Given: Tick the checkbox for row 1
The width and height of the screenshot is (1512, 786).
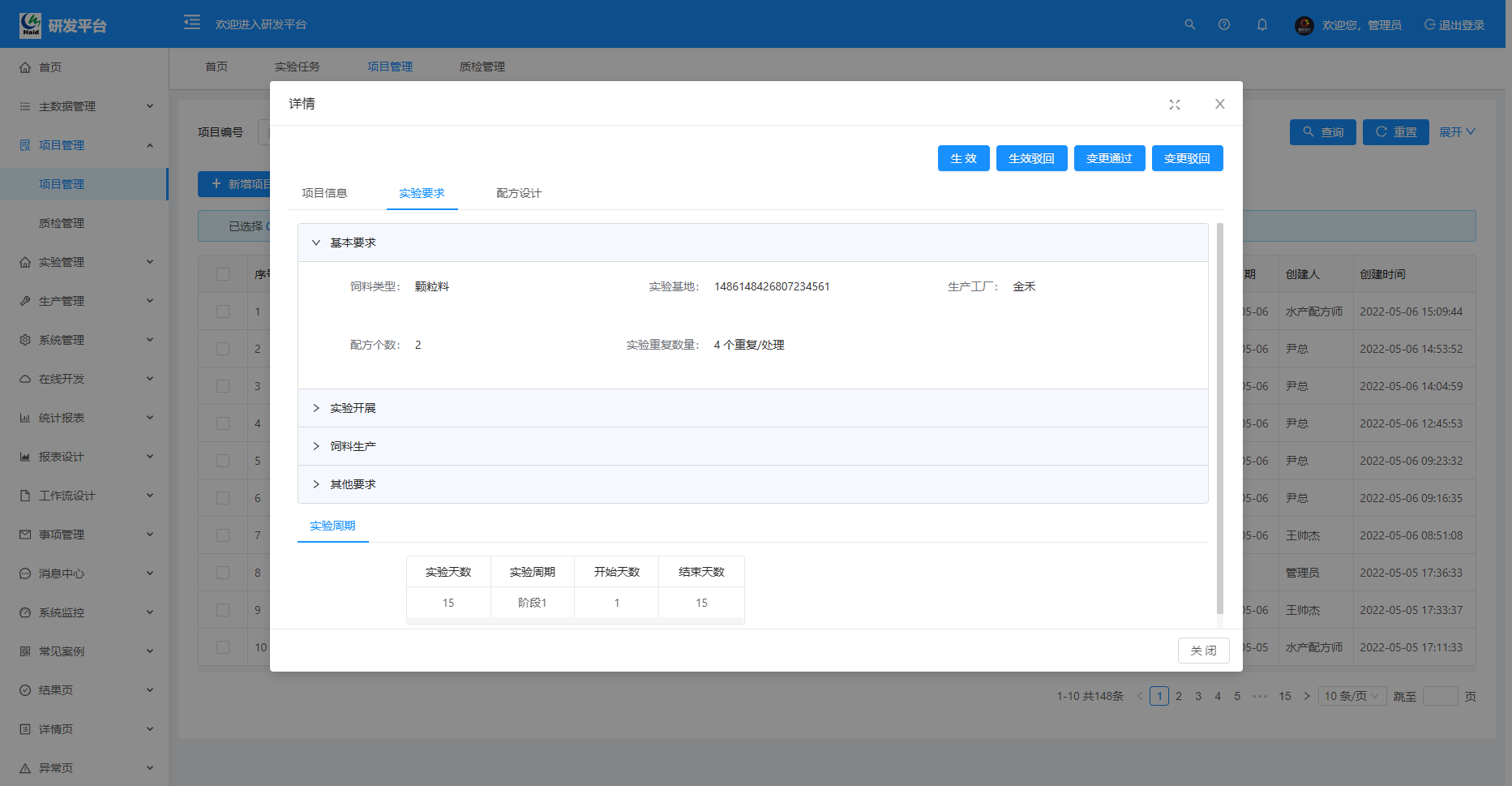Looking at the screenshot, I should click(223, 311).
